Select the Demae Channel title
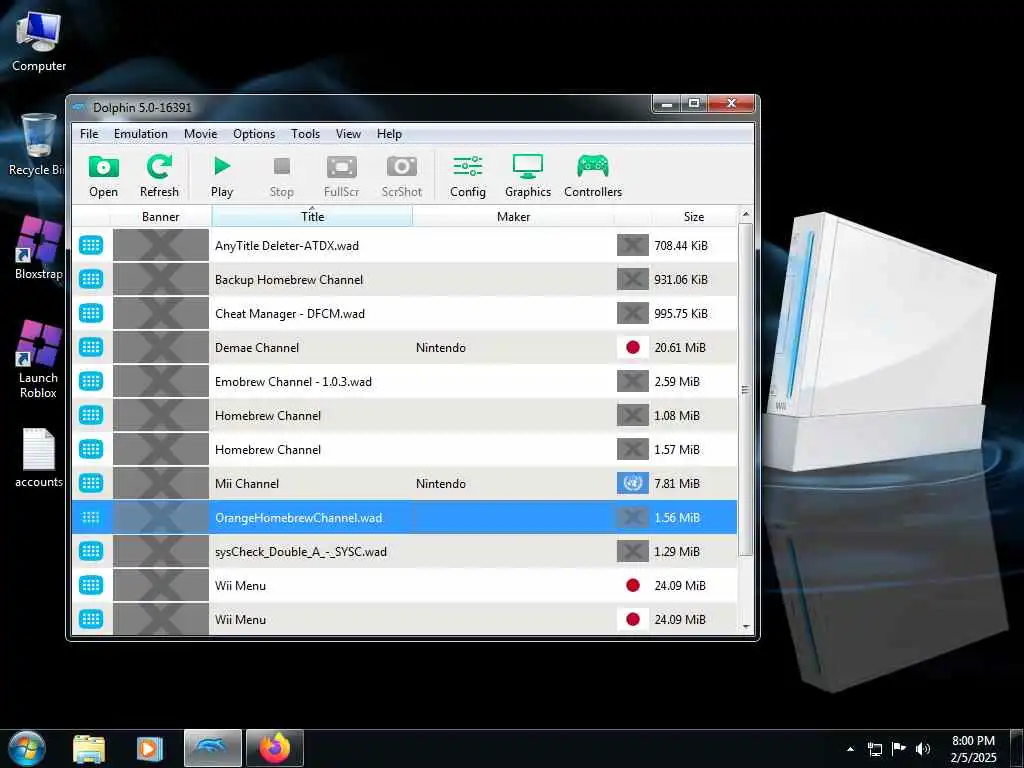1024x768 pixels. point(257,347)
